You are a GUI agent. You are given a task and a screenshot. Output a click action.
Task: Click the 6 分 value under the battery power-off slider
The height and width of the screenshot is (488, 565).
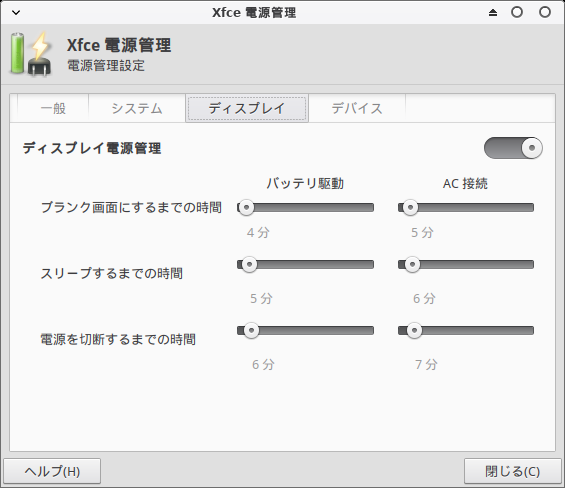click(263, 364)
